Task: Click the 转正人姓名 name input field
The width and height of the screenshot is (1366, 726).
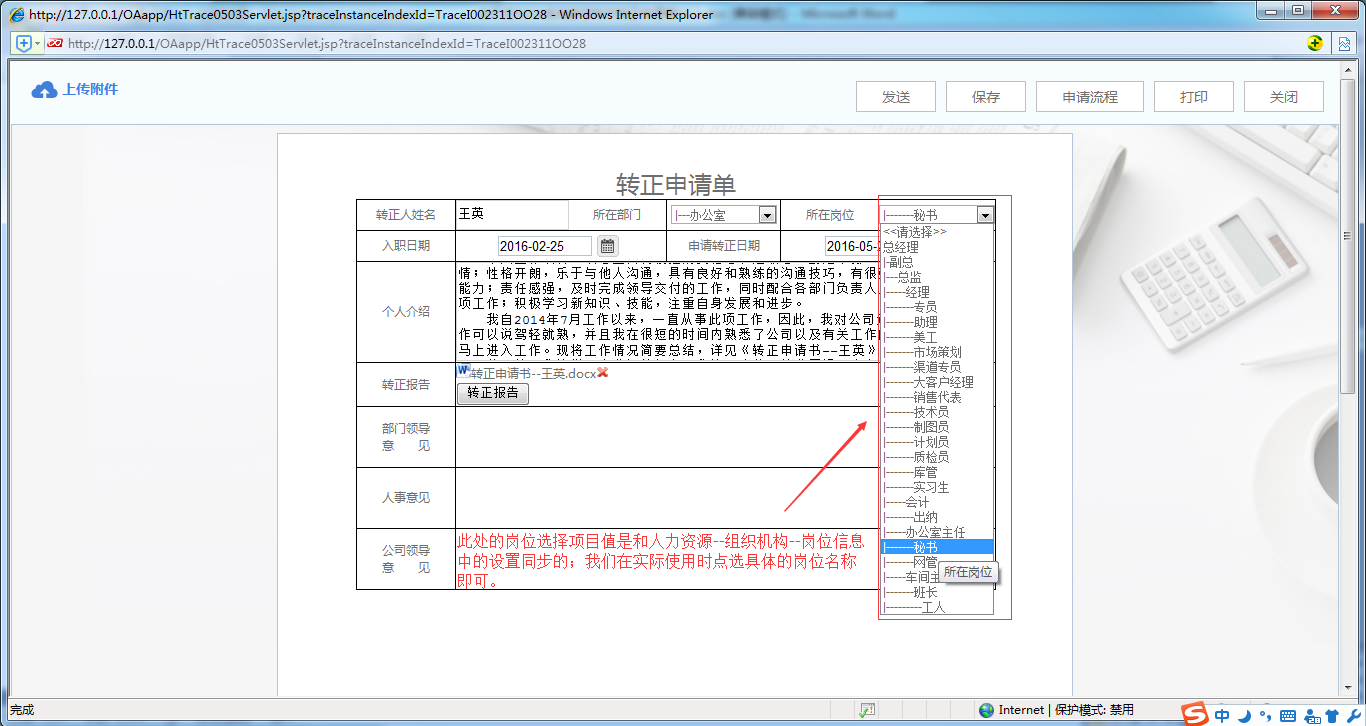Action: [x=511, y=215]
